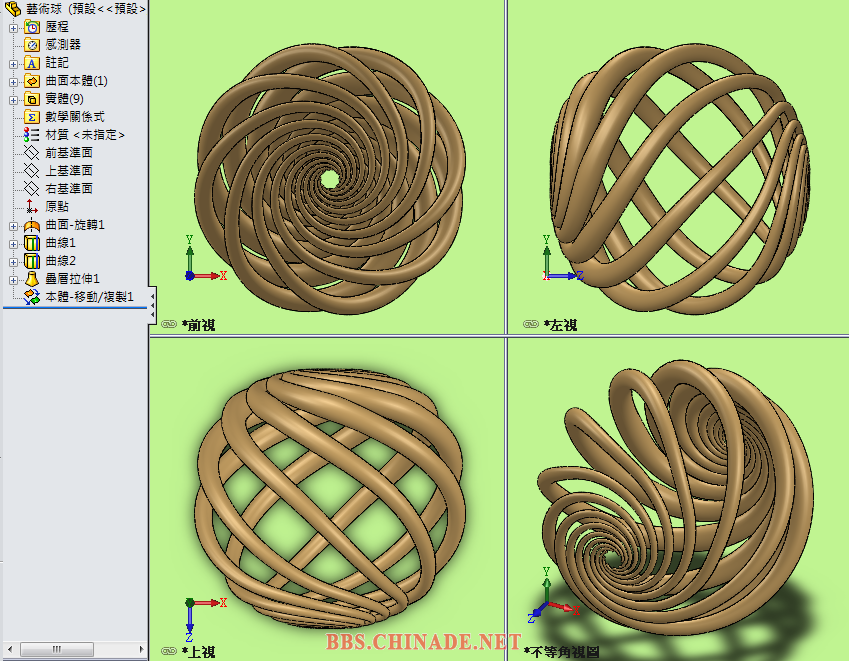Select the 疊層拉伸1 loft feature icon
The height and width of the screenshot is (661, 849).
pos(32,279)
